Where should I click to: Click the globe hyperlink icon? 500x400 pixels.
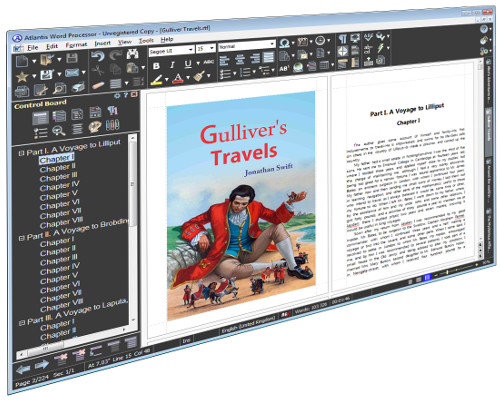click(298, 67)
